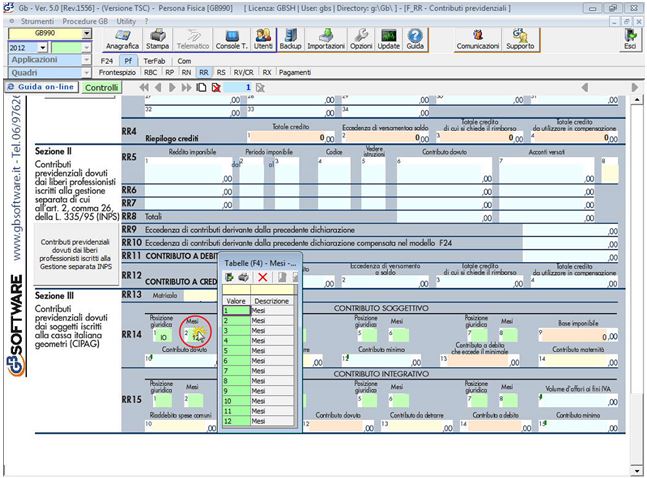Click the right grey triangle above scrollbar
Screen dimensions: 647x478
635,88
